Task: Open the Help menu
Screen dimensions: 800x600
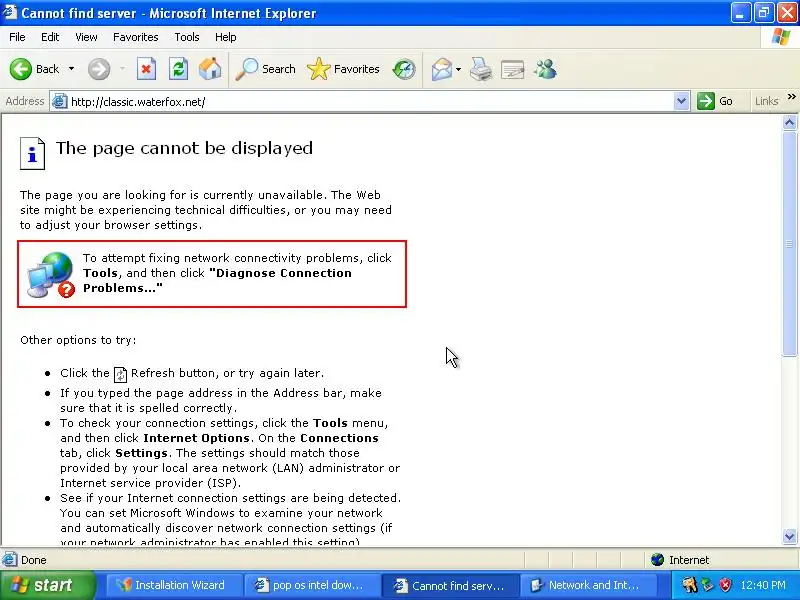Action: pos(226,37)
